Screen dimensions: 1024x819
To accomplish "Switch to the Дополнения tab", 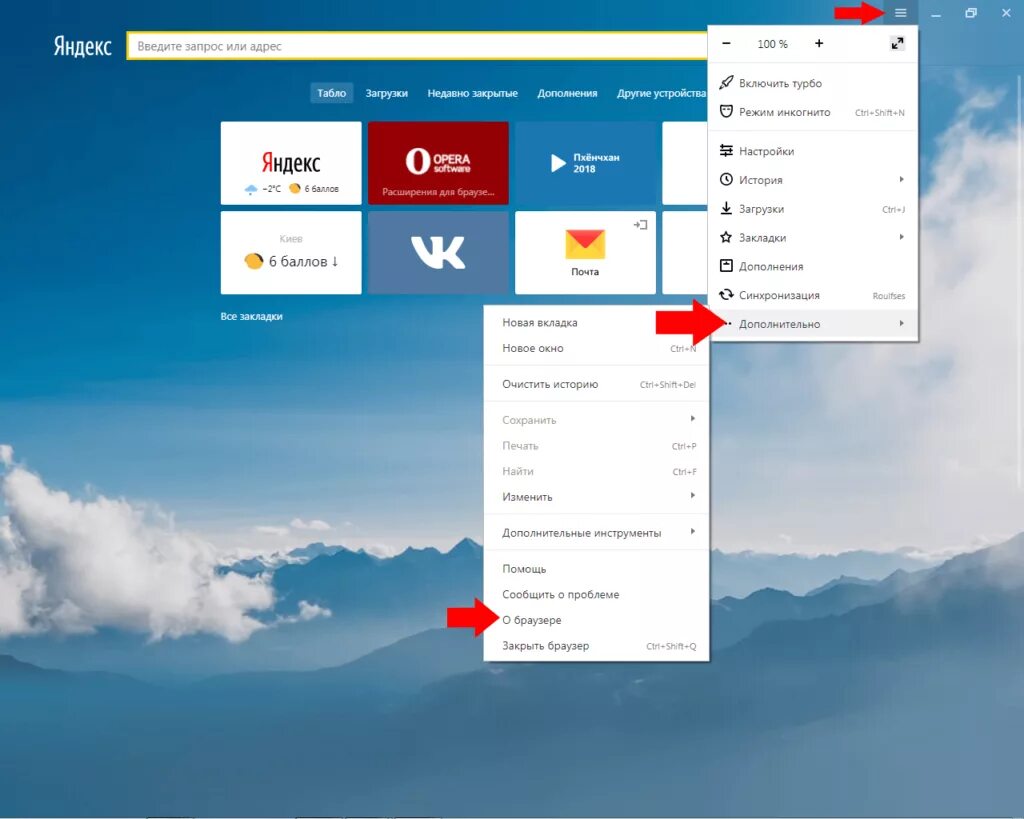I will tap(567, 93).
